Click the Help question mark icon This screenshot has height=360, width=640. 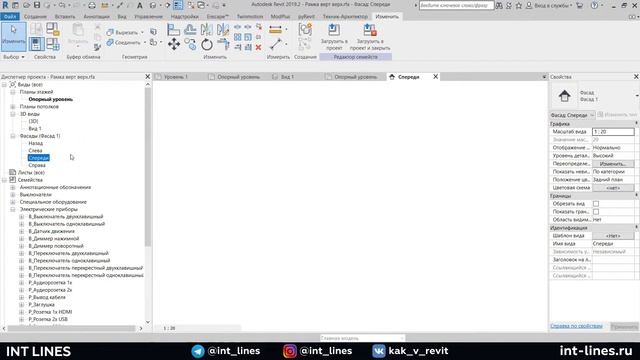pos(594,5)
